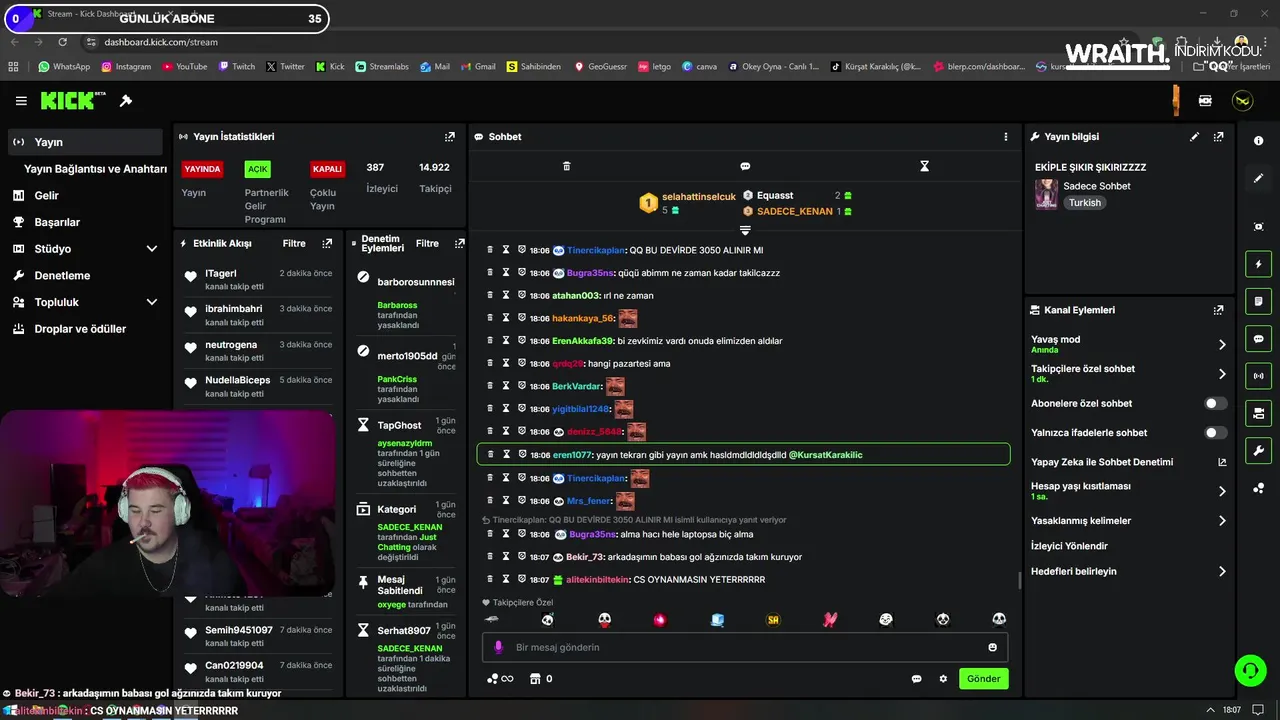This screenshot has height=720, width=1280.
Task: Open Hedefleri belirleyin settings
Action: pos(1128,571)
